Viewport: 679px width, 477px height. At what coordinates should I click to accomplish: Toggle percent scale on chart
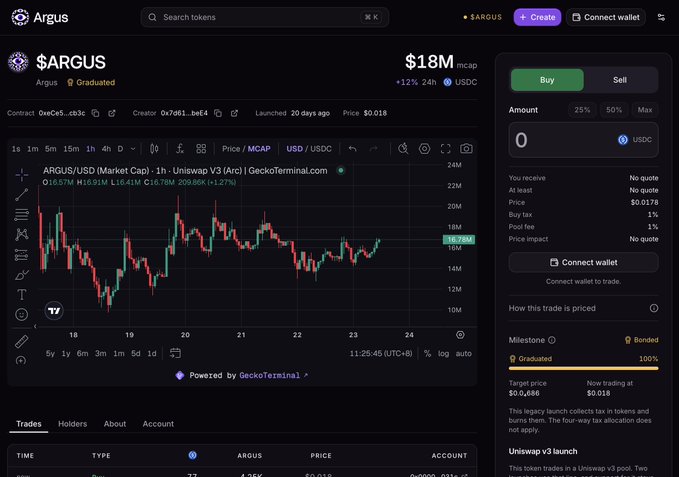pyautogui.click(x=427, y=354)
